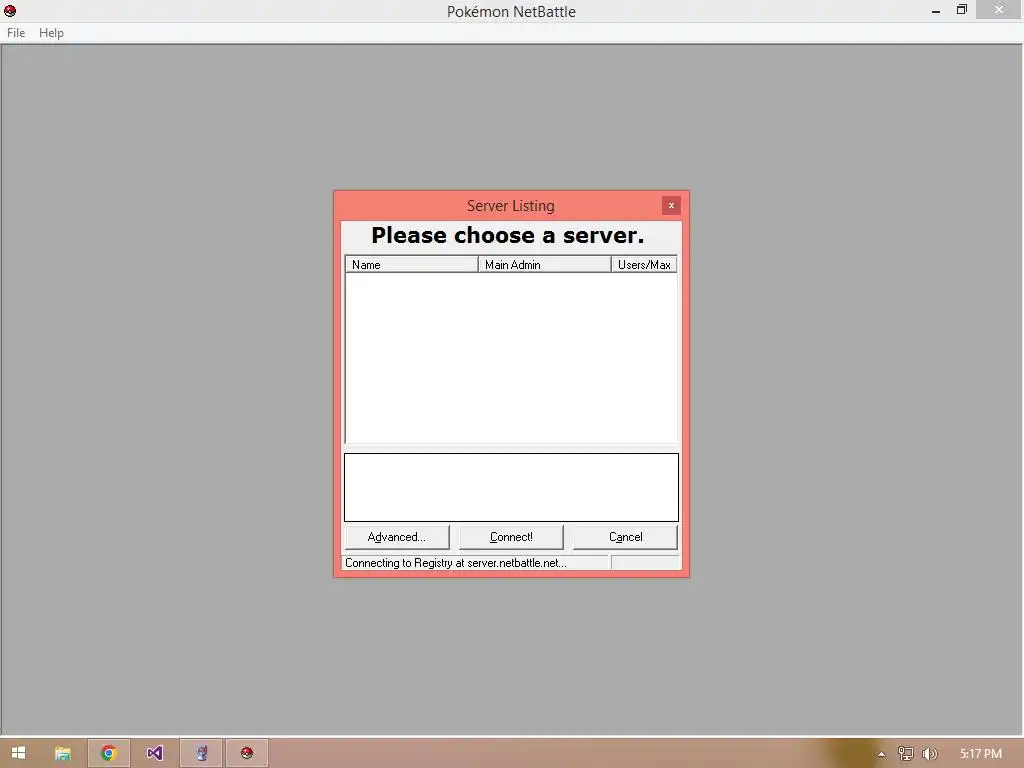The height and width of the screenshot is (768, 1024).
Task: Open the Windows Start button
Action: [x=18, y=753]
